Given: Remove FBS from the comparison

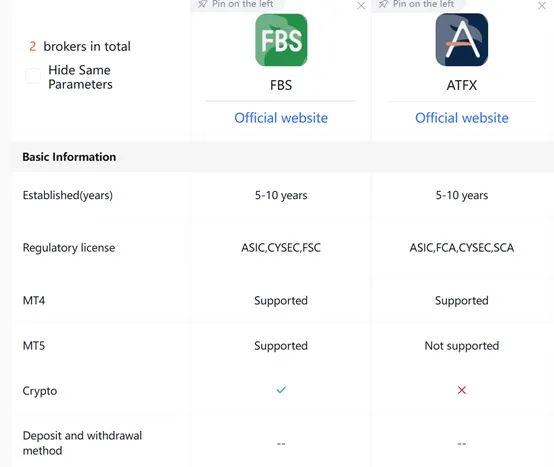Looking at the screenshot, I should pyautogui.click(x=361, y=6).
